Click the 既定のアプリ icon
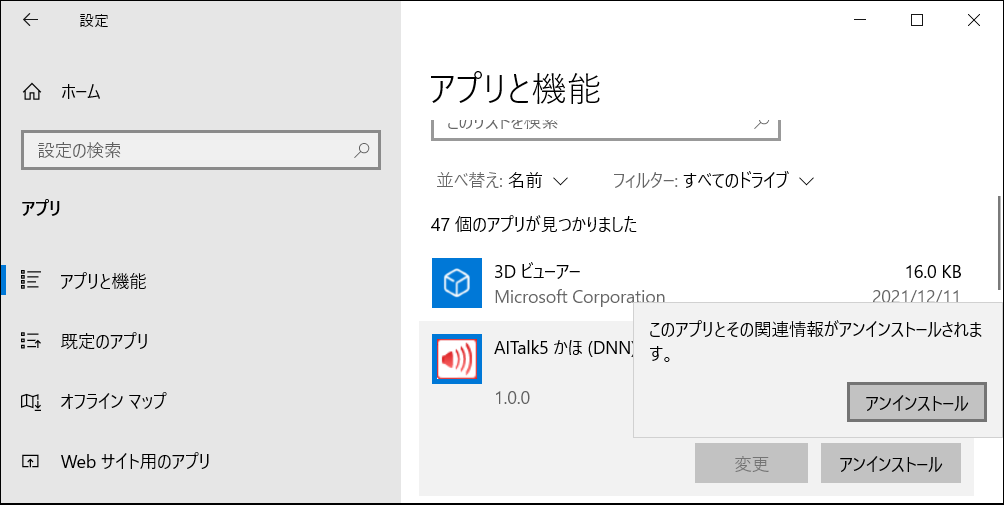Image resolution: width=1004 pixels, height=505 pixels. tap(31, 341)
